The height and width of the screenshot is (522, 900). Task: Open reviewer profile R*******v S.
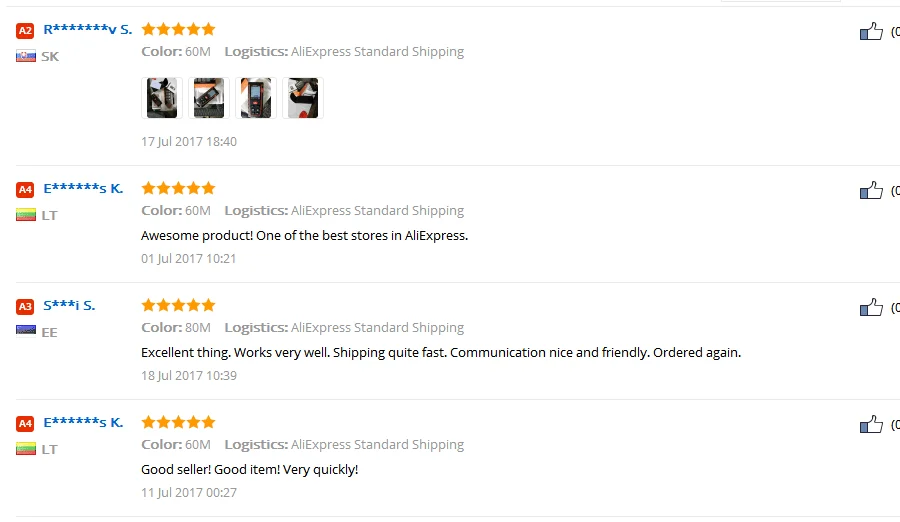tap(88, 29)
